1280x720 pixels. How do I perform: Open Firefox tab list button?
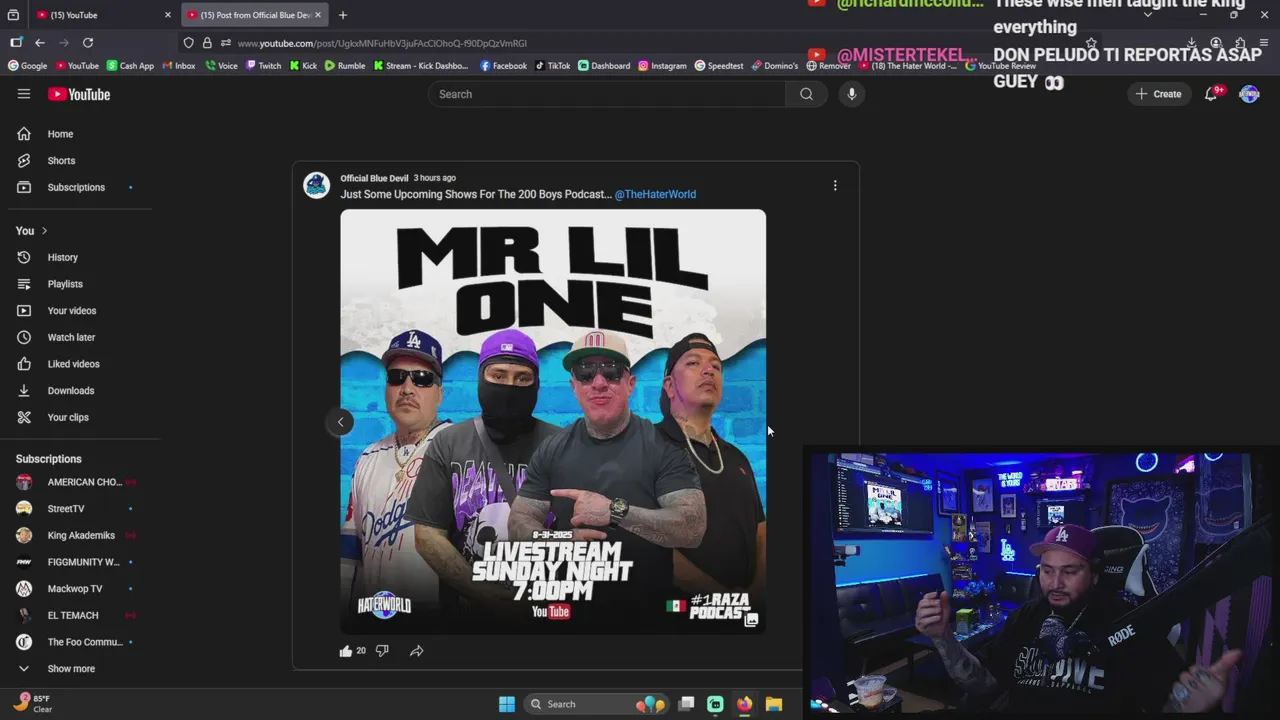13,15
